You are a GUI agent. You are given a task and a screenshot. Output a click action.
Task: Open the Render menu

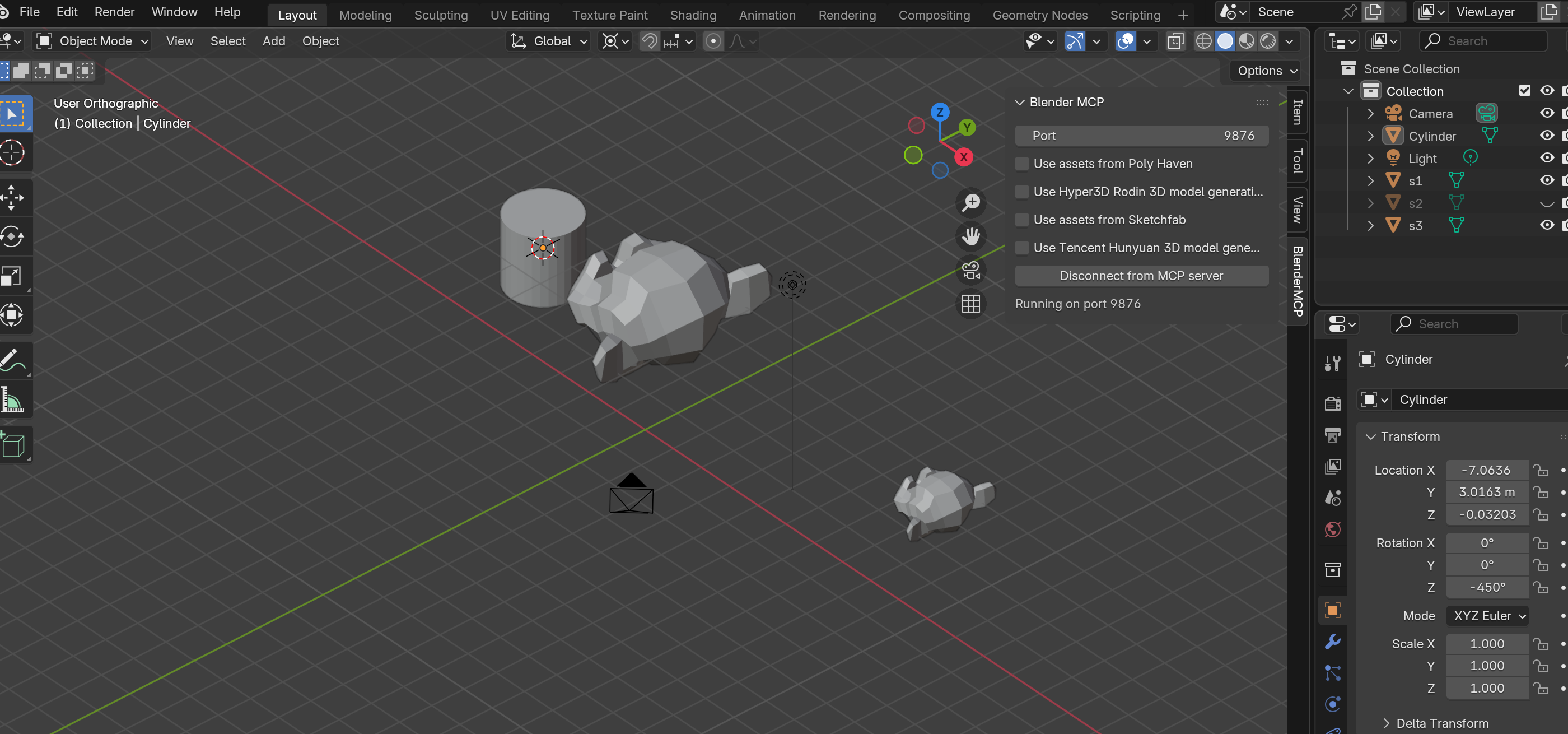(x=114, y=12)
